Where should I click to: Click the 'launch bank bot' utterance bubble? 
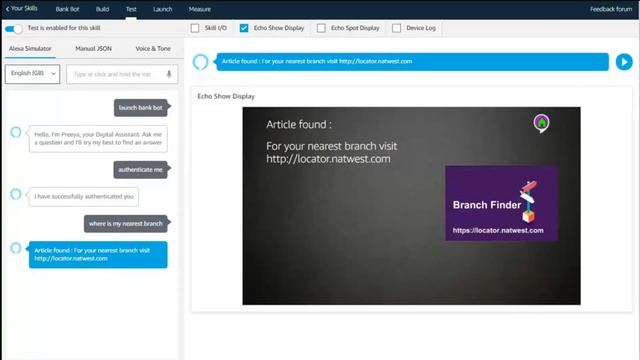tap(141, 108)
